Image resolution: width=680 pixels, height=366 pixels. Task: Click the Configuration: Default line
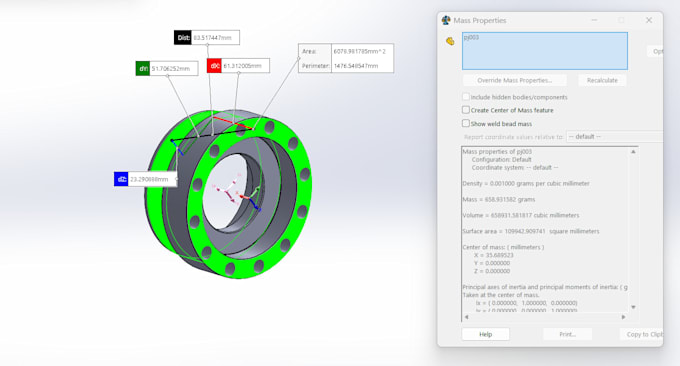[x=501, y=160]
